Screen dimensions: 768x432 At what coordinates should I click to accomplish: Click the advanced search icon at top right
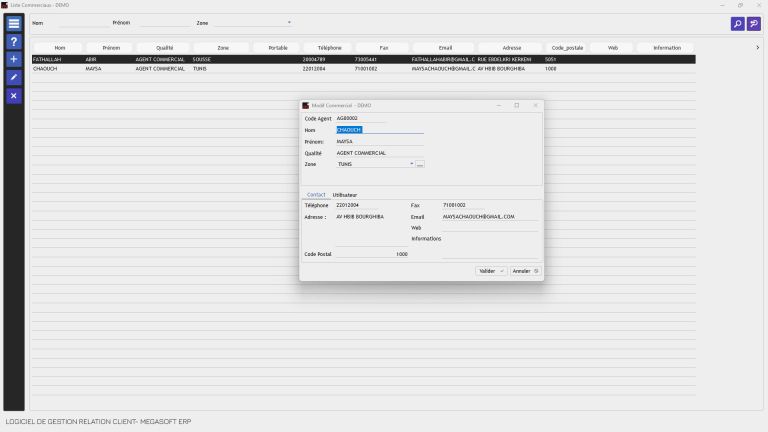pos(754,24)
